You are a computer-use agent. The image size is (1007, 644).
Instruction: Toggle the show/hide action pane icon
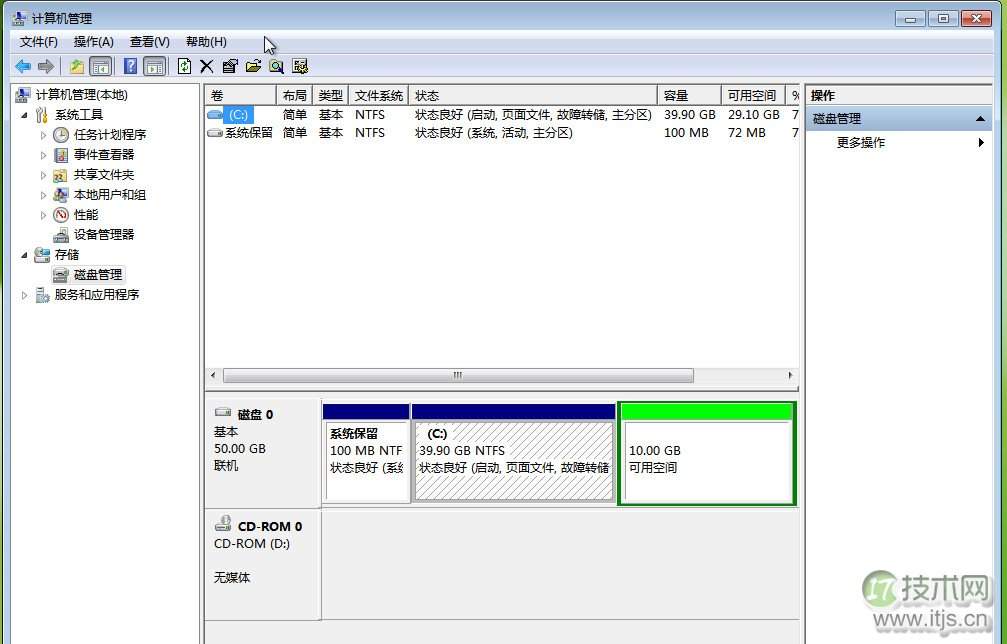154,66
